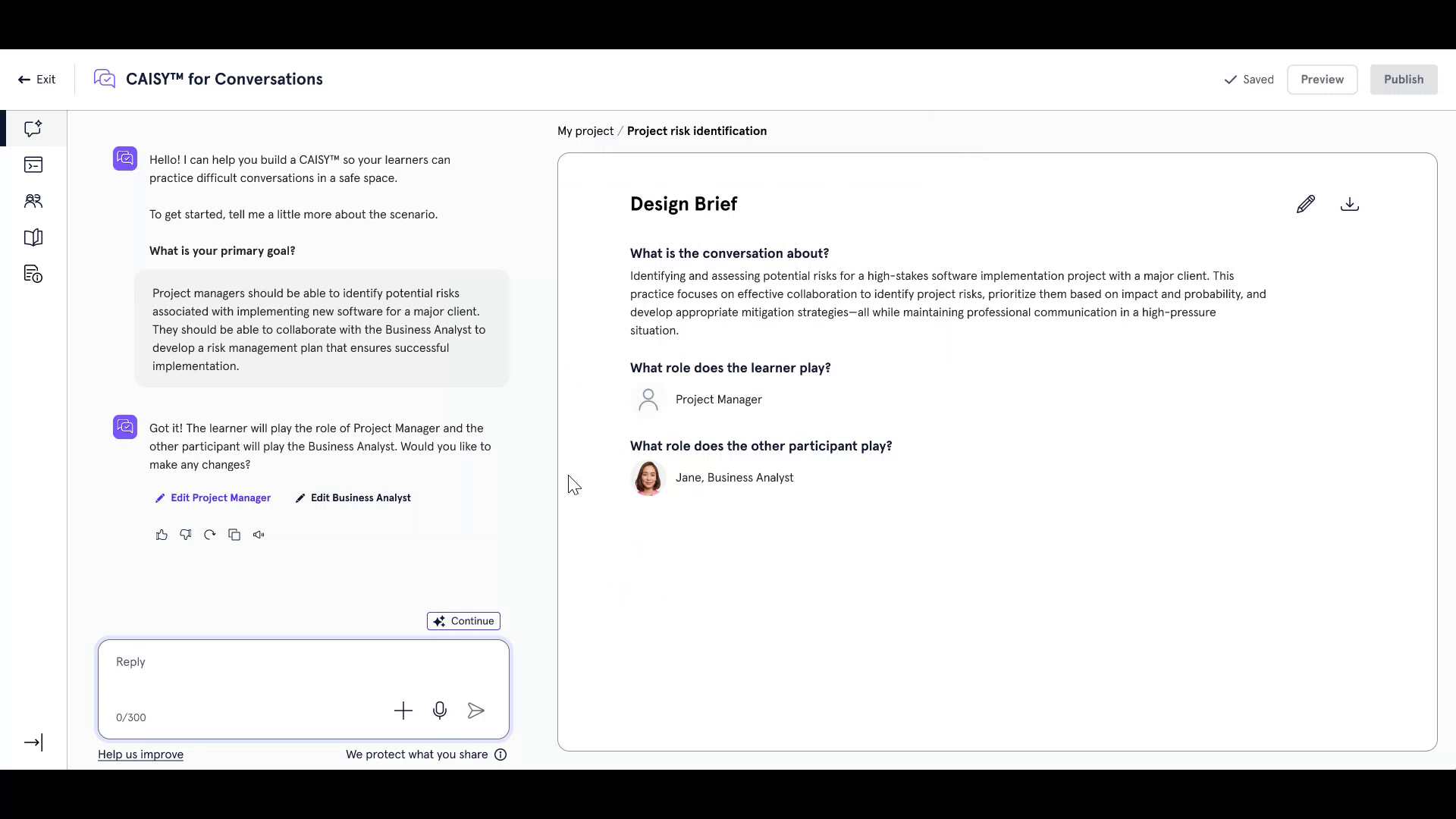Open the prompt terminal panel in sidebar

[x=32, y=165]
